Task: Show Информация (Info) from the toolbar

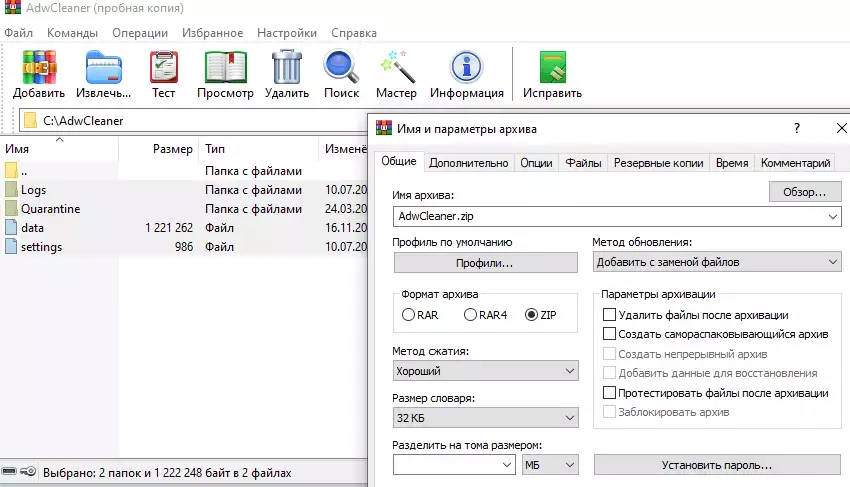Action: [466, 67]
